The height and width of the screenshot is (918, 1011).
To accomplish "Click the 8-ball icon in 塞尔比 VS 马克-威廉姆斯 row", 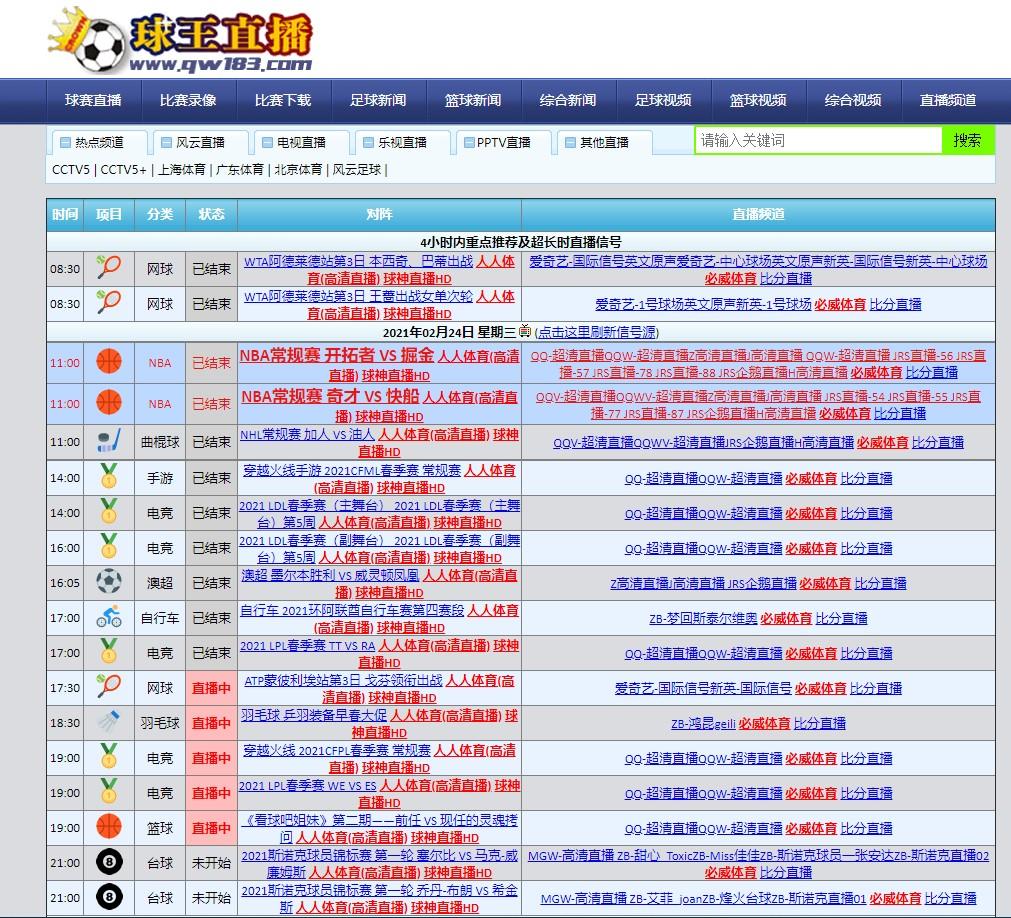I will coord(109,862).
